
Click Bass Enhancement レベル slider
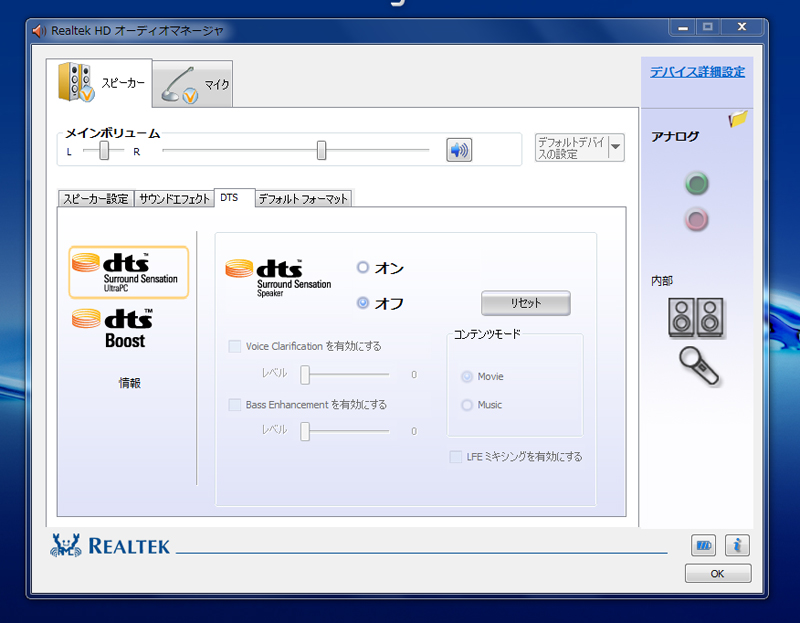pyautogui.click(x=305, y=431)
